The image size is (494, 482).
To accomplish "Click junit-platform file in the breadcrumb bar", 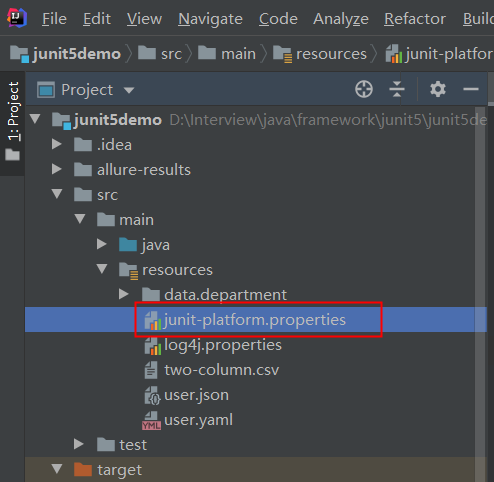I will tap(439, 54).
